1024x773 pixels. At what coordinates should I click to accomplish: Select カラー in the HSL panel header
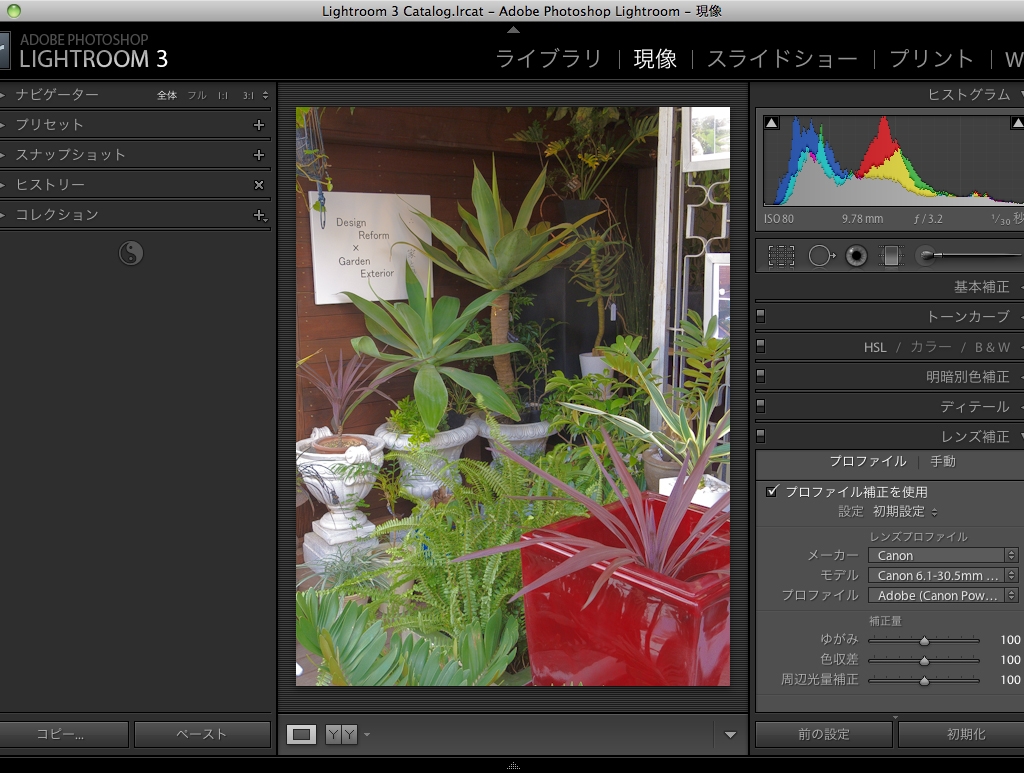click(931, 347)
